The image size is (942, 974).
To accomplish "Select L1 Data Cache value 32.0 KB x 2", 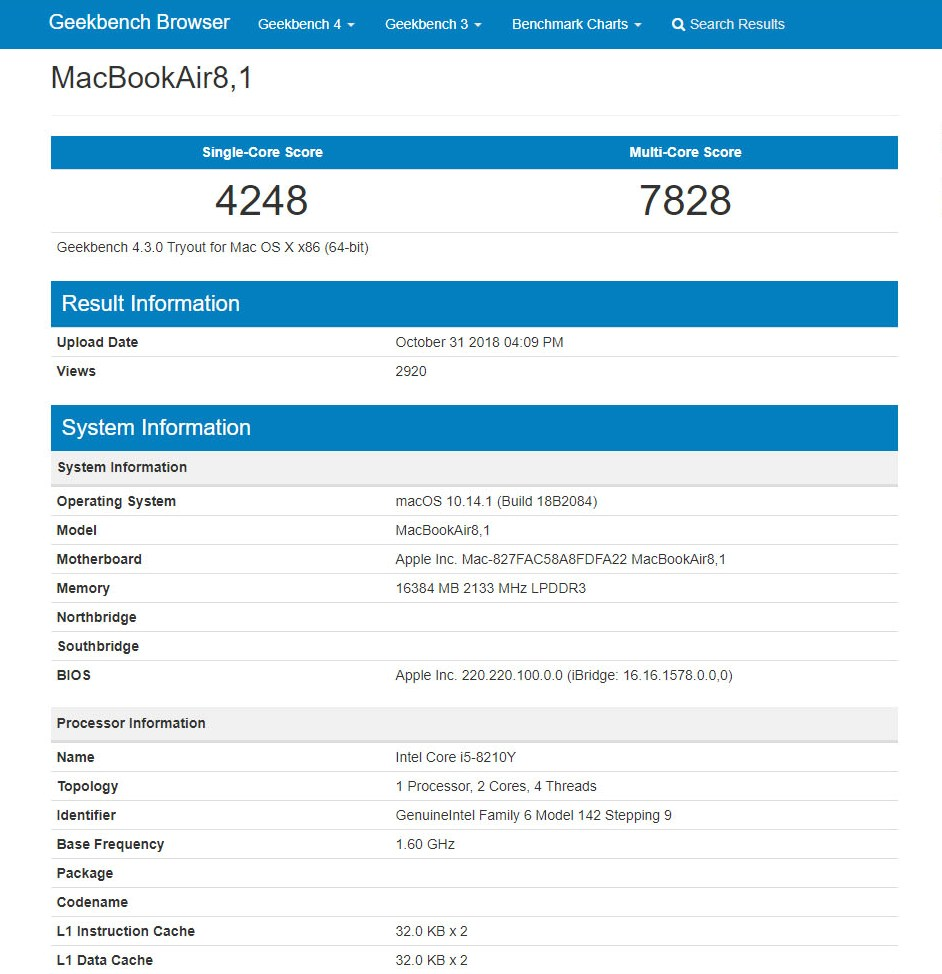I will pos(431,960).
